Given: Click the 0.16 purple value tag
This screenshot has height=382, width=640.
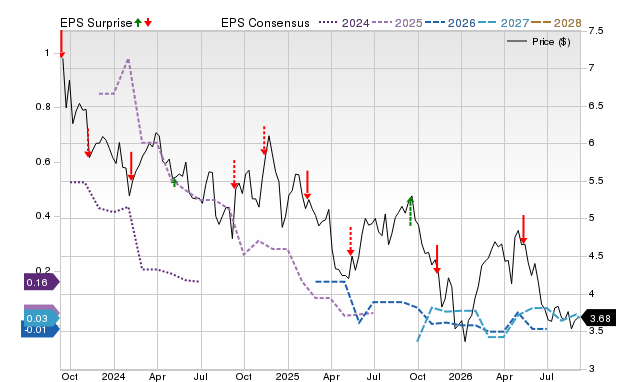Looking at the screenshot, I should click(x=41, y=282).
